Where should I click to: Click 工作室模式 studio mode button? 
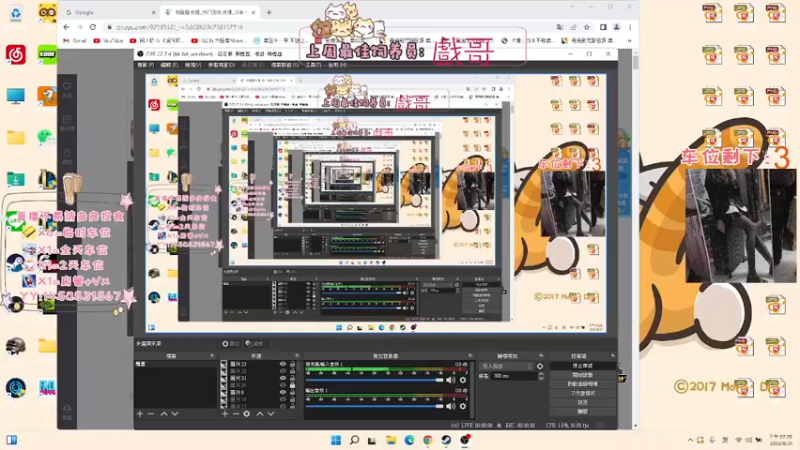(583, 393)
